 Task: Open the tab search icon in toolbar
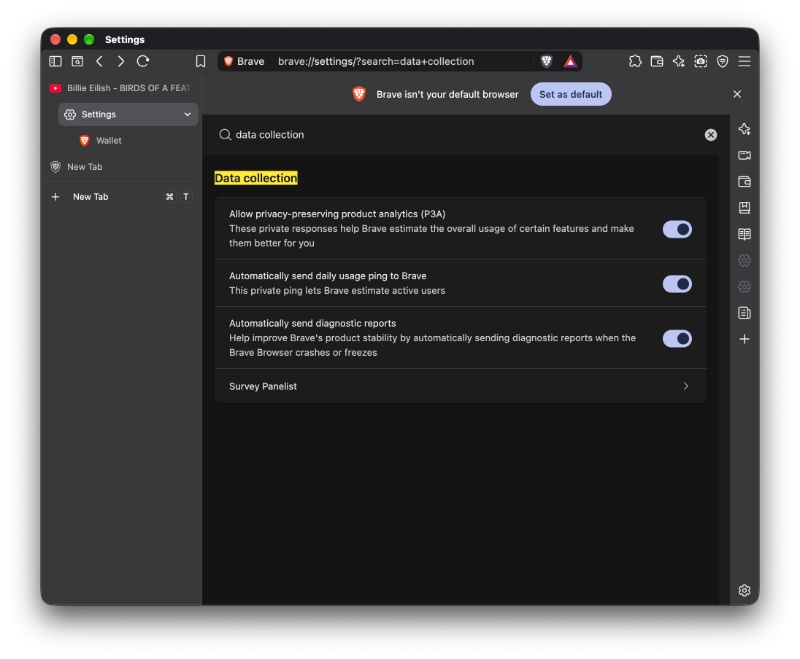click(x=77, y=61)
